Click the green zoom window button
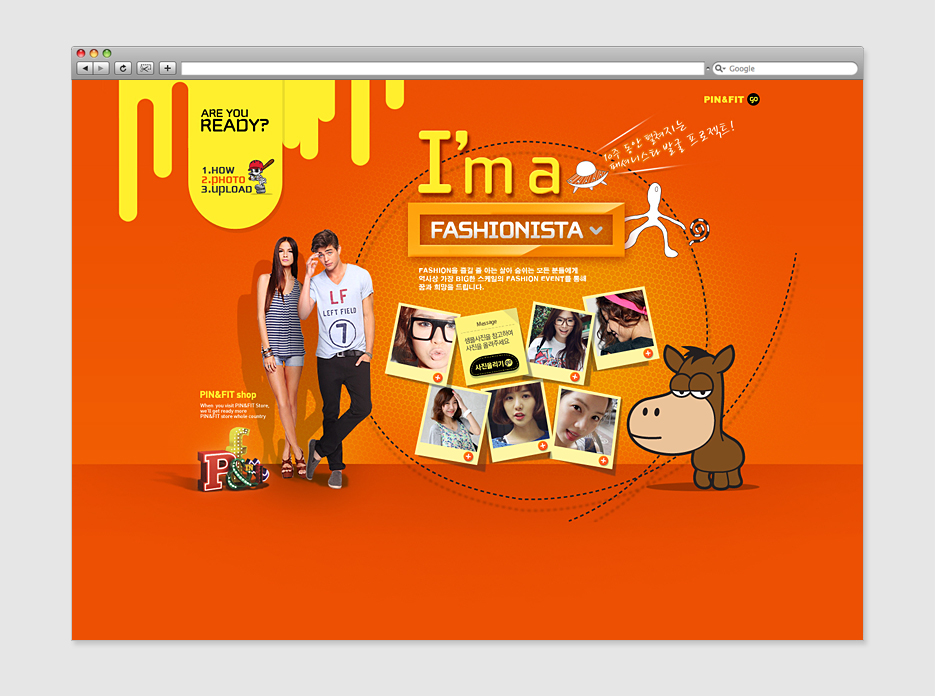 coord(107,53)
